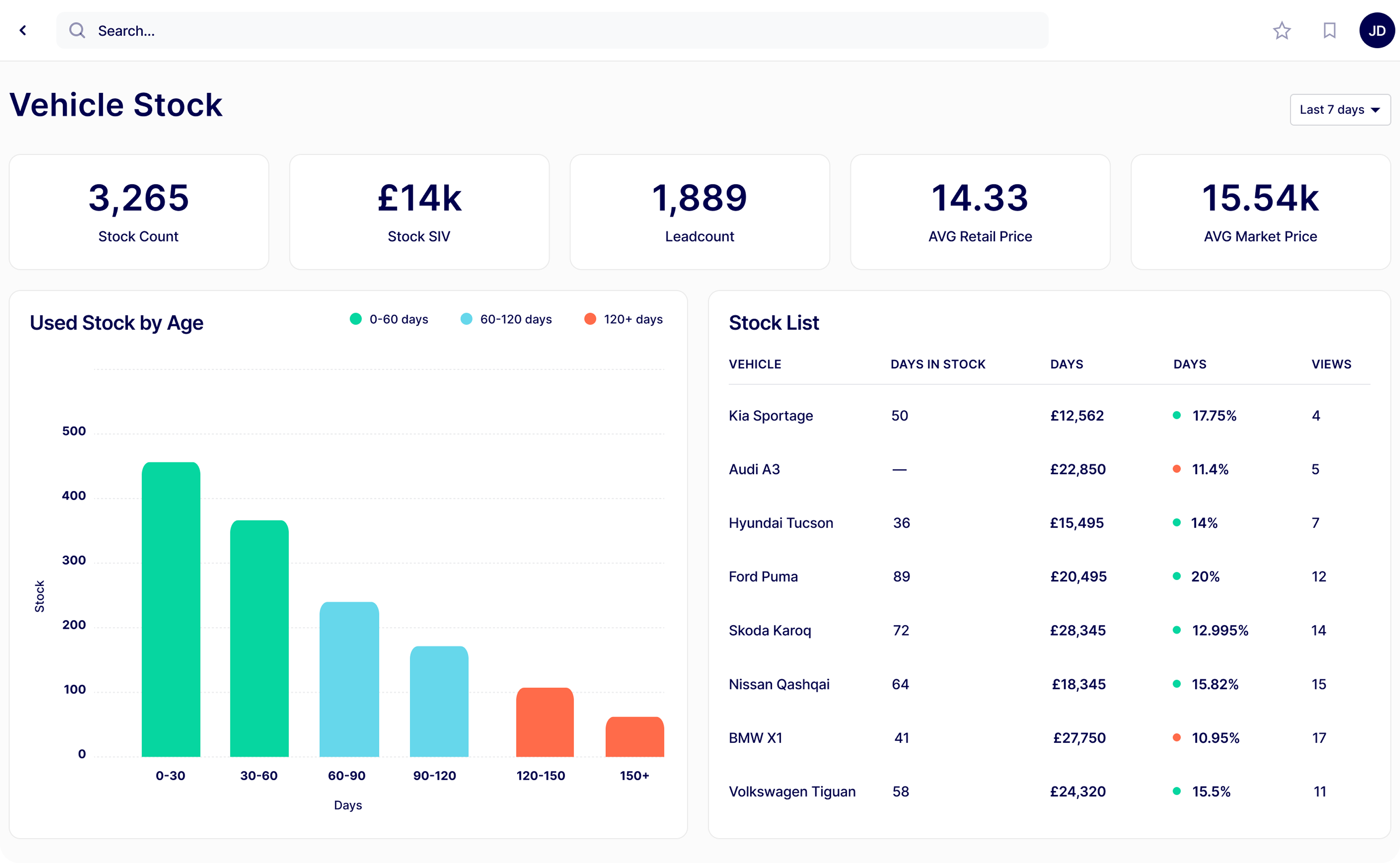1400x863 pixels.
Task: Open the Kia Sportage row
Action: [770, 415]
